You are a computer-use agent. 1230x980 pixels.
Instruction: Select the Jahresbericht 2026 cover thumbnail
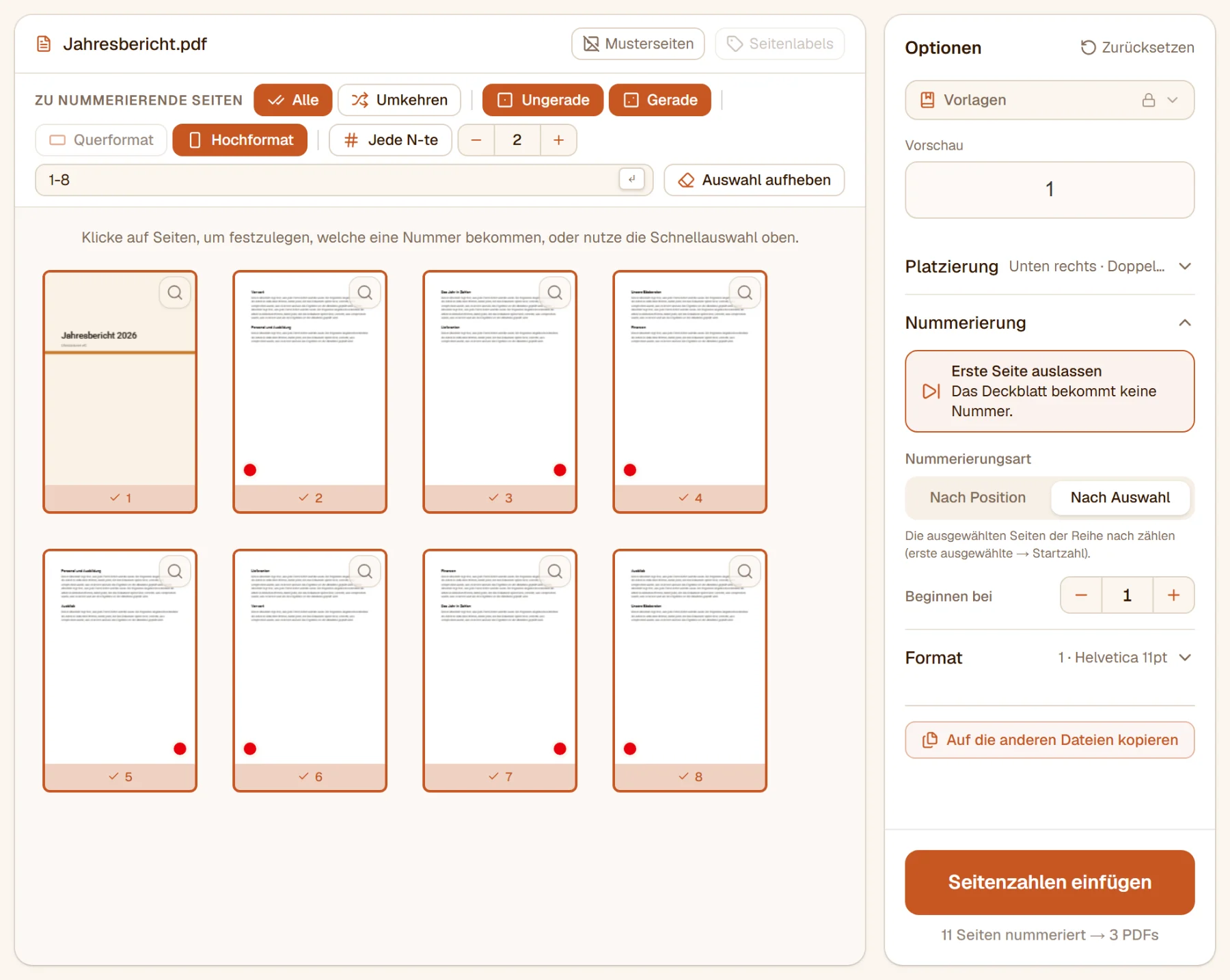point(120,391)
